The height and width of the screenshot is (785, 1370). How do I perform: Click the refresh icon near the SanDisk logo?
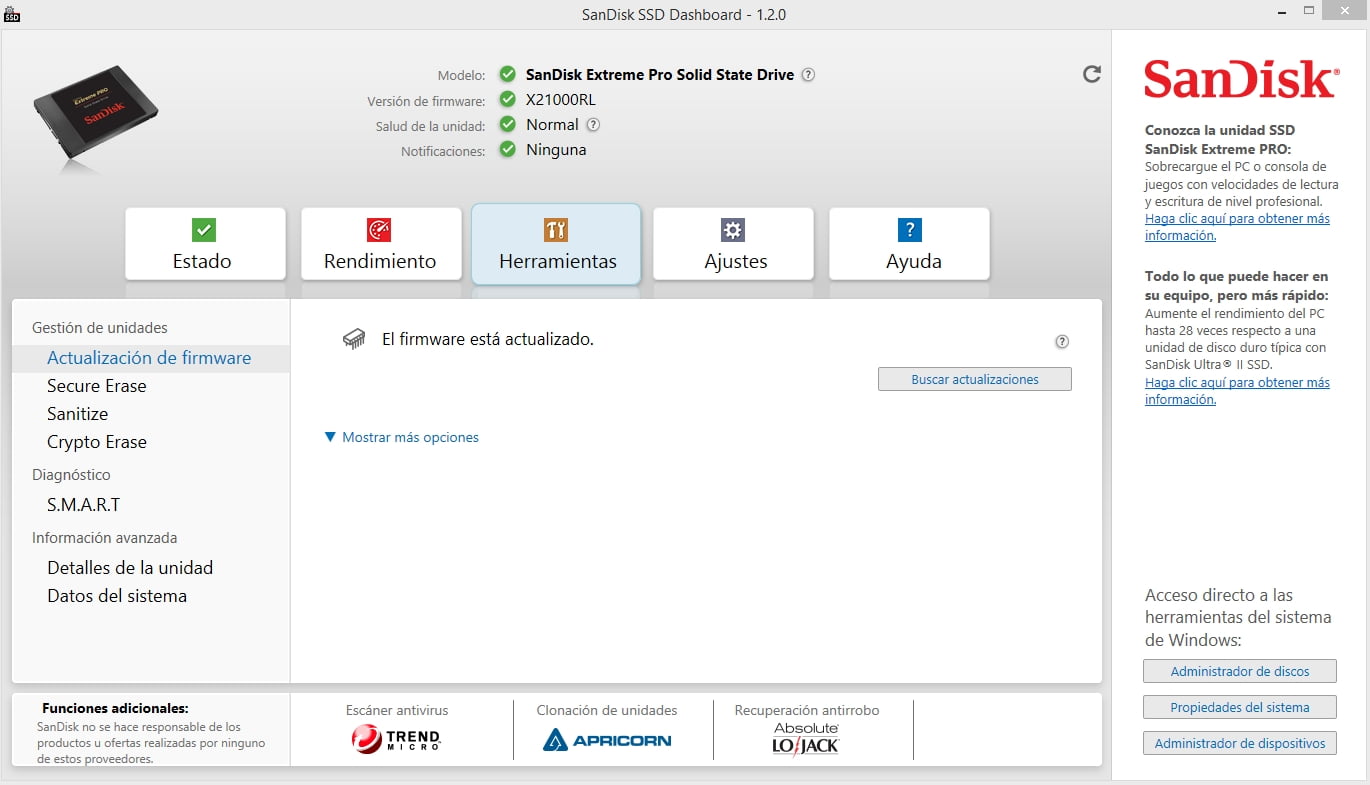1092,74
